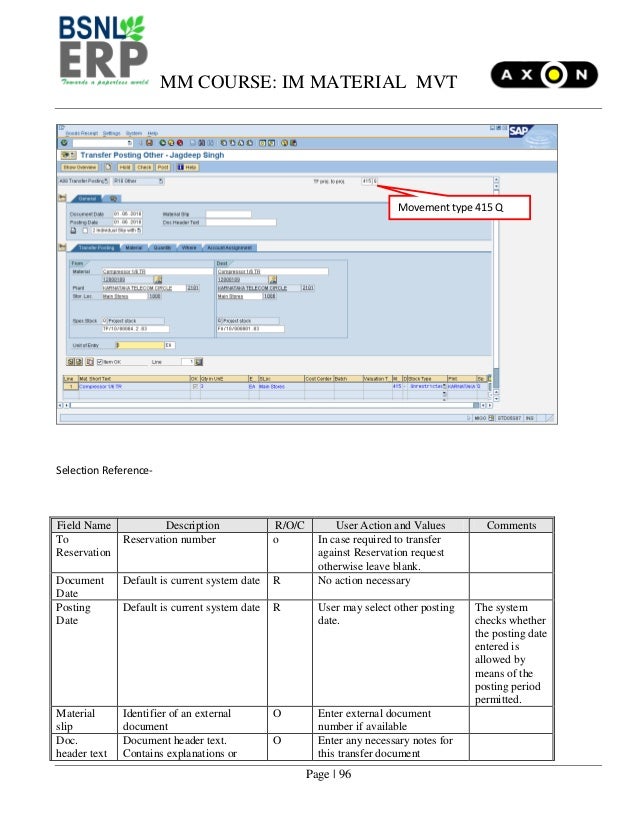The image size is (638, 826).
Task: Switch to the Where tab
Action: (x=189, y=248)
